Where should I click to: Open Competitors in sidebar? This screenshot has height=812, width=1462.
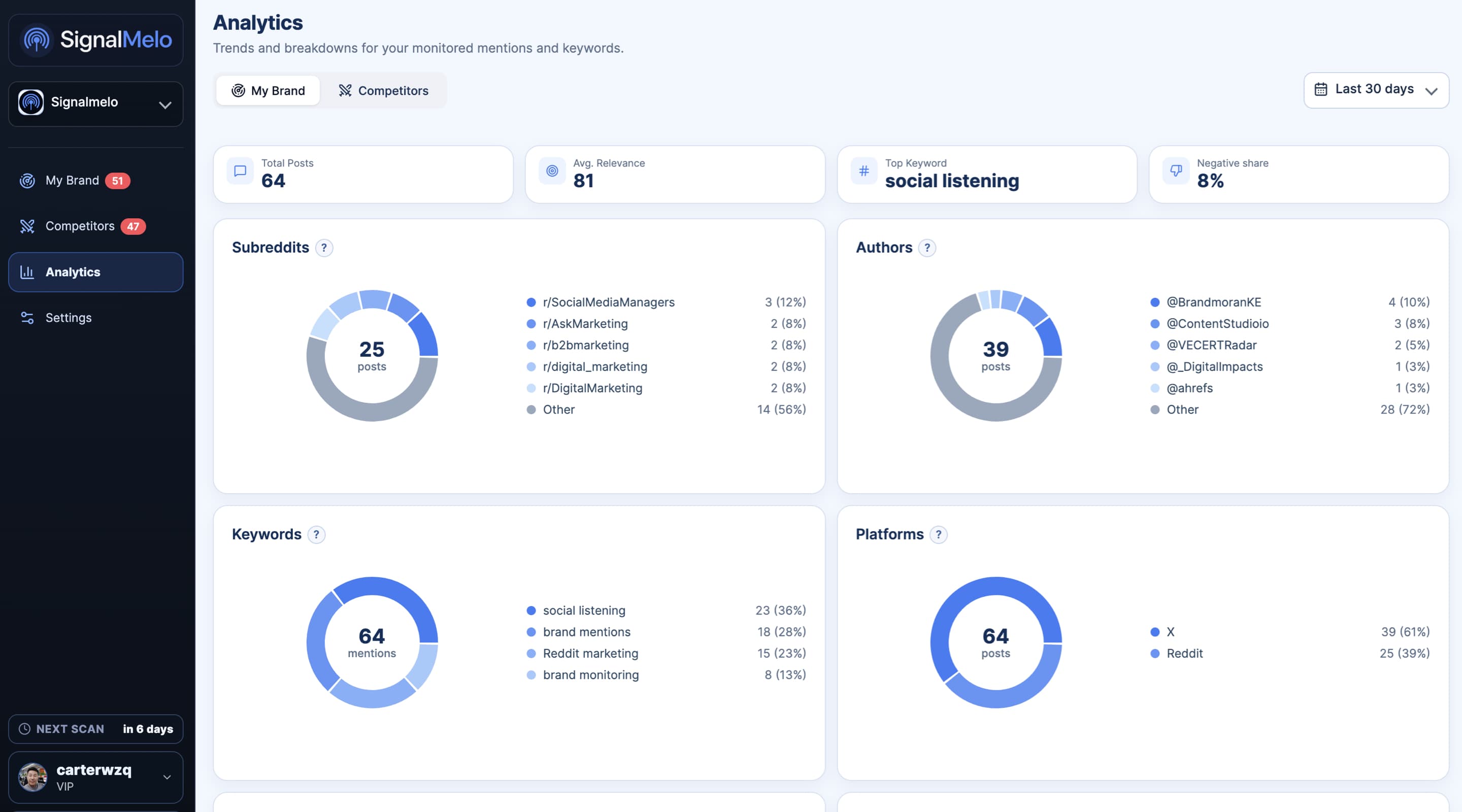point(95,226)
